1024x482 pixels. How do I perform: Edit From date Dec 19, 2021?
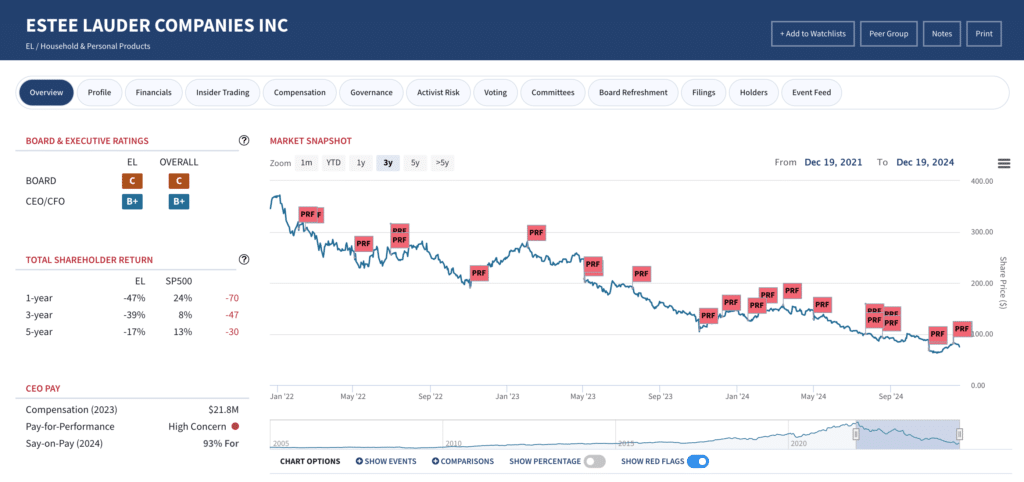point(833,162)
